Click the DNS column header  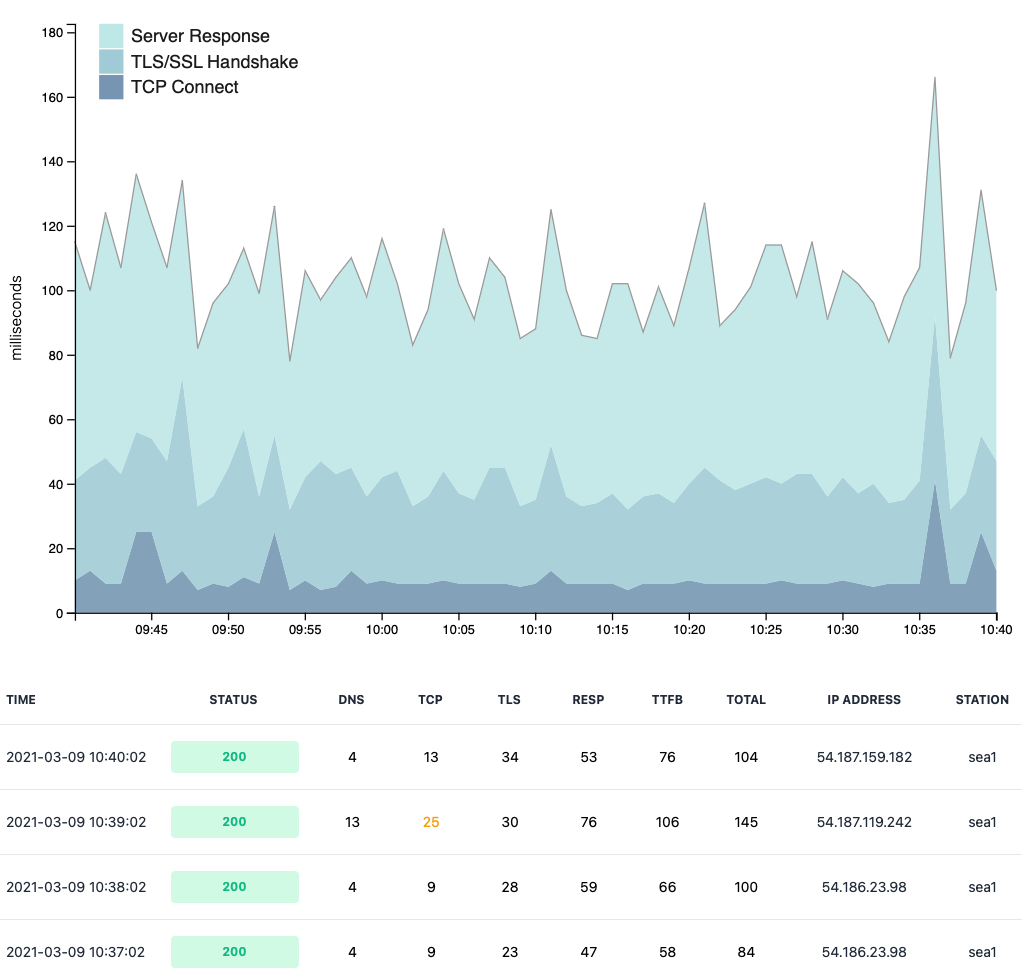coord(351,700)
